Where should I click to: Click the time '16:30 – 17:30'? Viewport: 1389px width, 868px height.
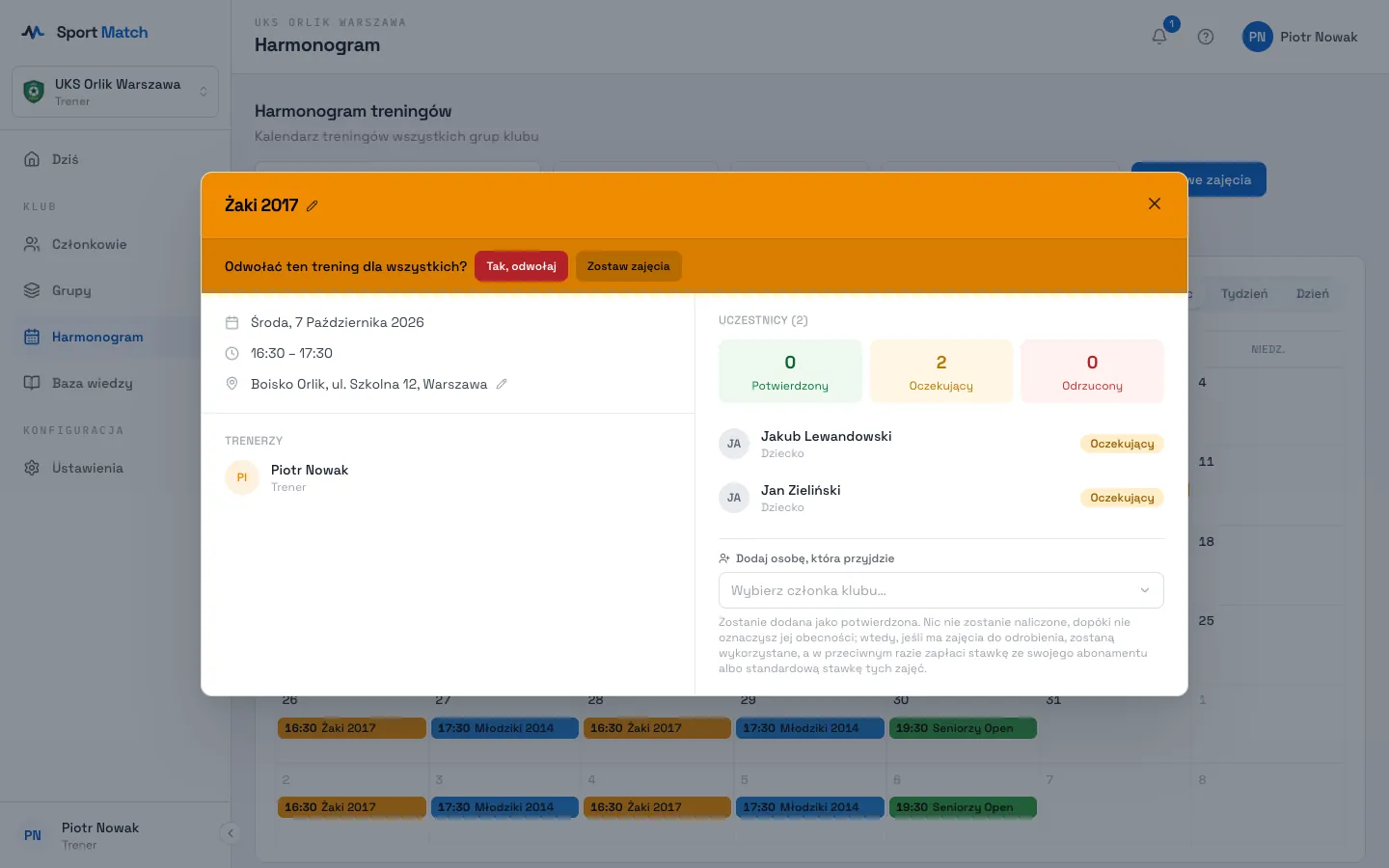[x=291, y=353]
